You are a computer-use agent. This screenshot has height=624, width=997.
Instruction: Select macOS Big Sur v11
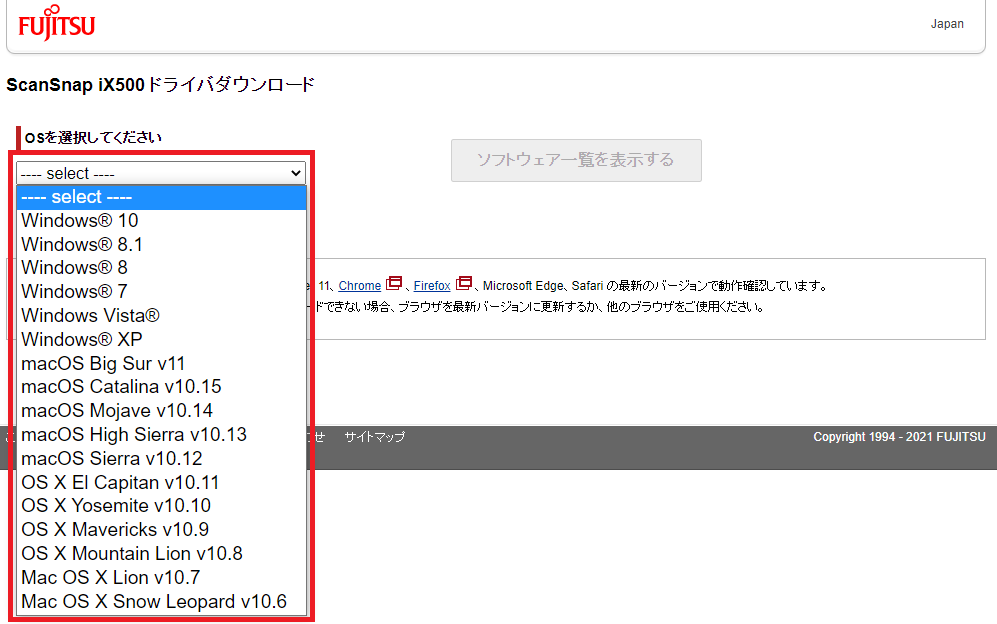click(162, 364)
